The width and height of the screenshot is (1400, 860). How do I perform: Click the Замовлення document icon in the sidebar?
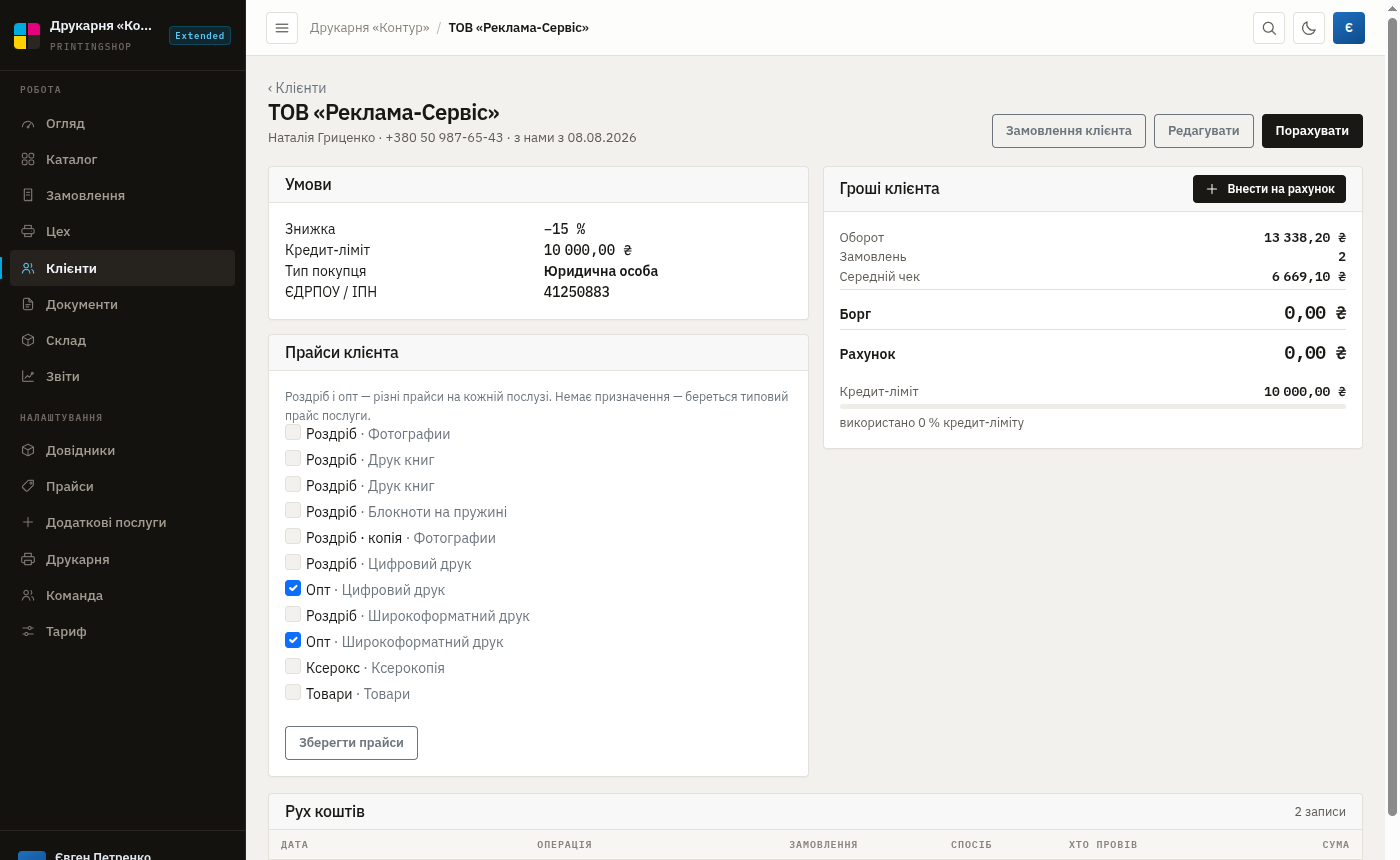pos(28,196)
